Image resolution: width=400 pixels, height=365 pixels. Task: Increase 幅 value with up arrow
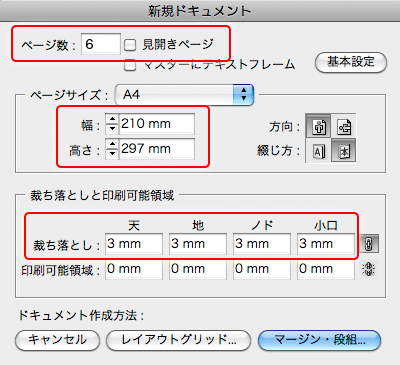click(x=112, y=119)
